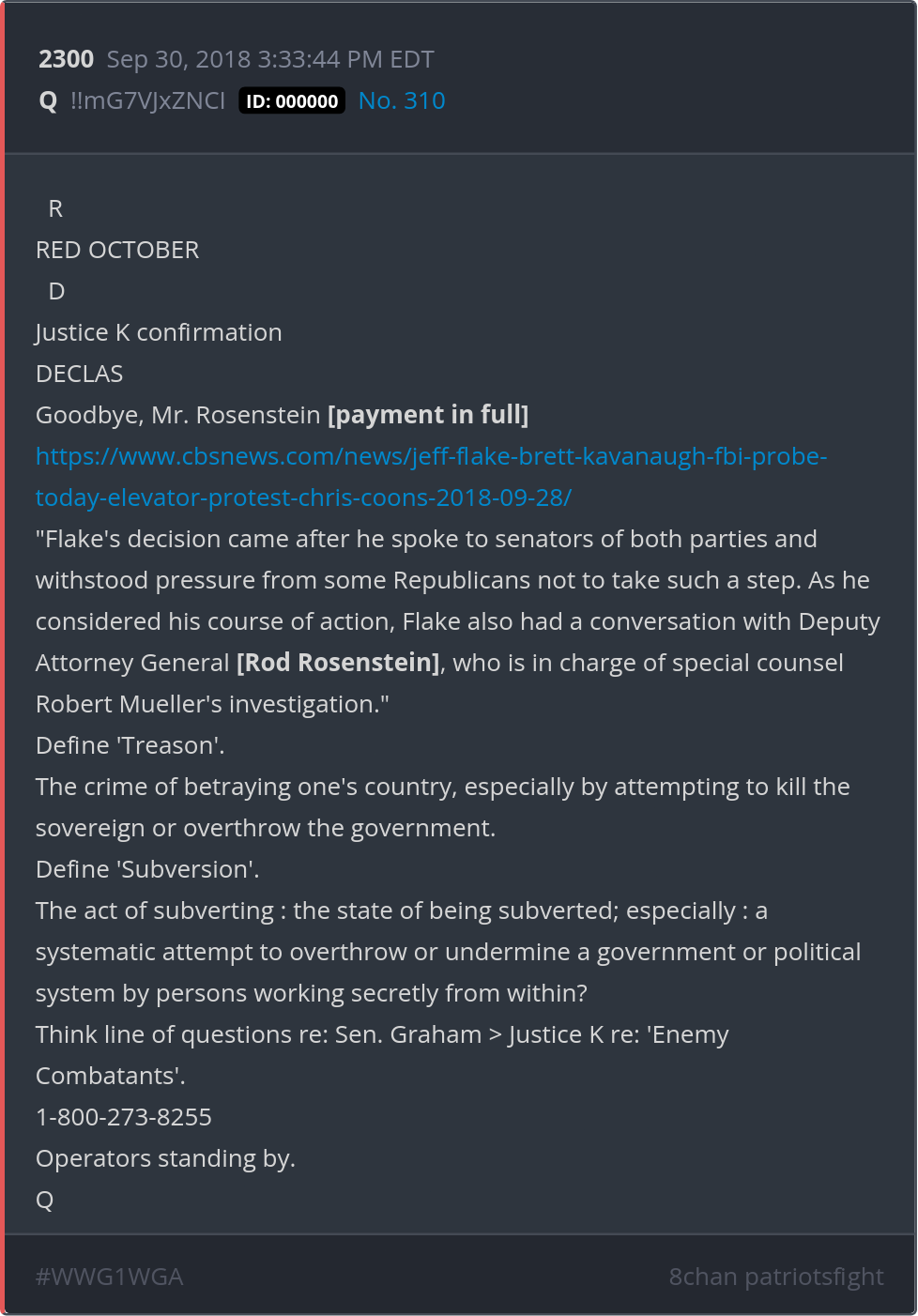This screenshot has width=918, height=1316.
Task: Click the bold [payment in full] text
Action: (428, 415)
